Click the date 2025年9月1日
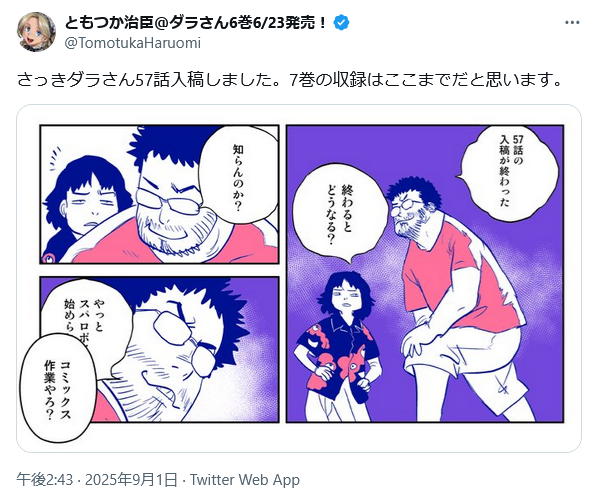598x501 pixels. 131,480
